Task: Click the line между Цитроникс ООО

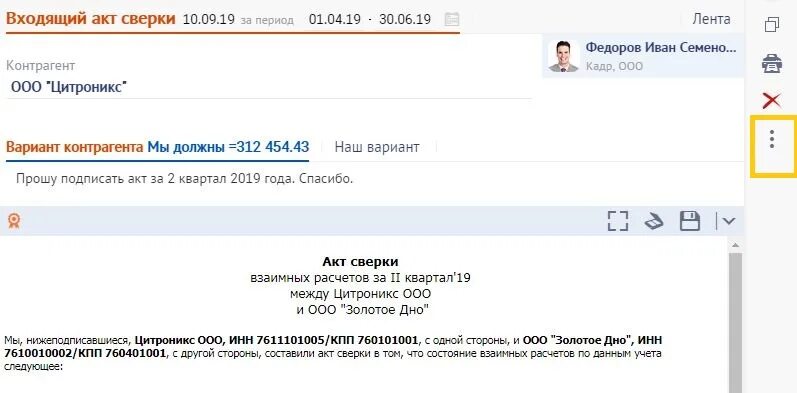Action: point(360,294)
